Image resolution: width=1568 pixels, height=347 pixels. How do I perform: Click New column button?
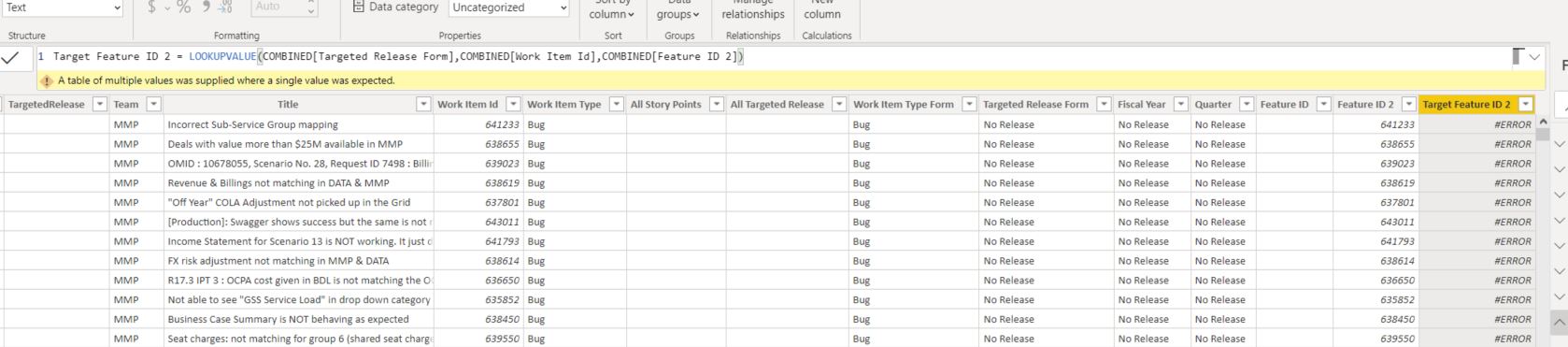point(822,10)
